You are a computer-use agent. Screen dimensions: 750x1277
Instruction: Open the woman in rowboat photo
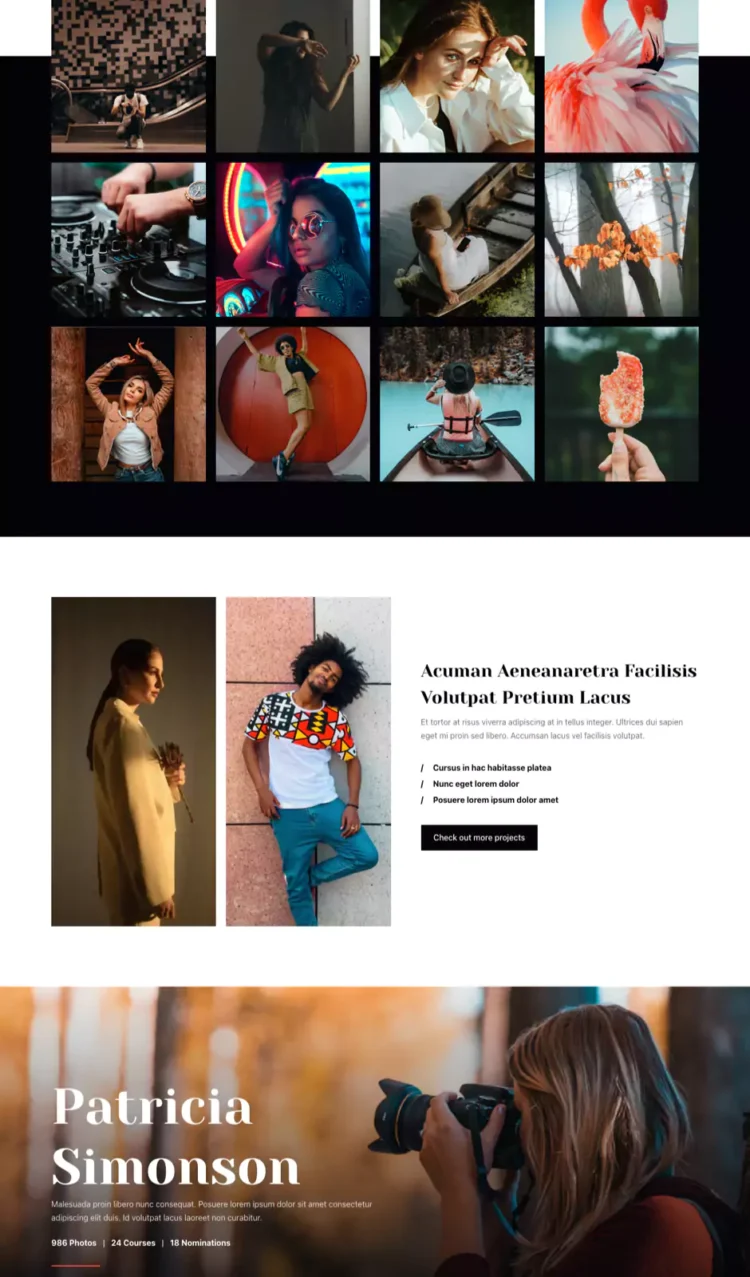(457, 240)
